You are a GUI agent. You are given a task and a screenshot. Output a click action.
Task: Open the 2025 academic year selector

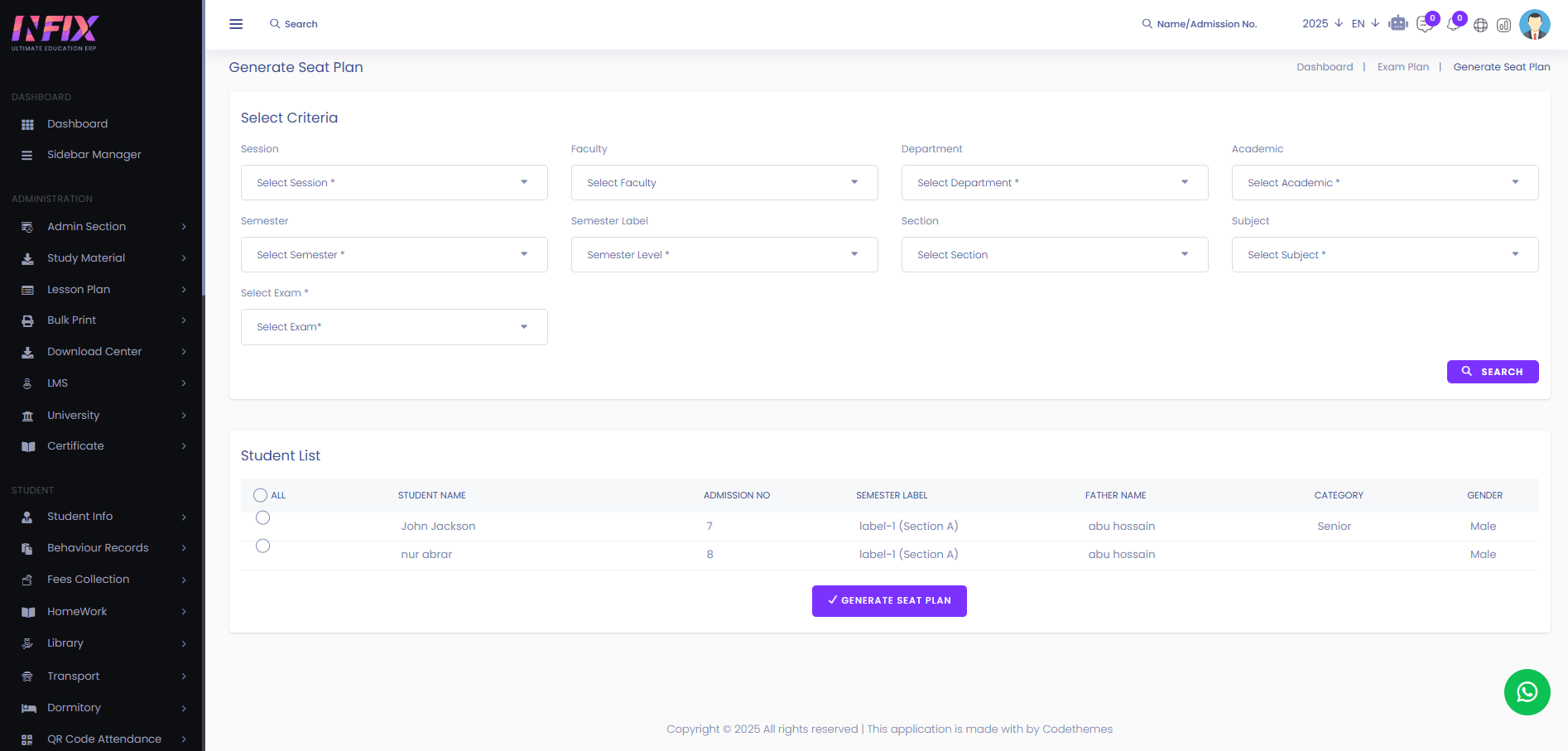coord(1322,23)
